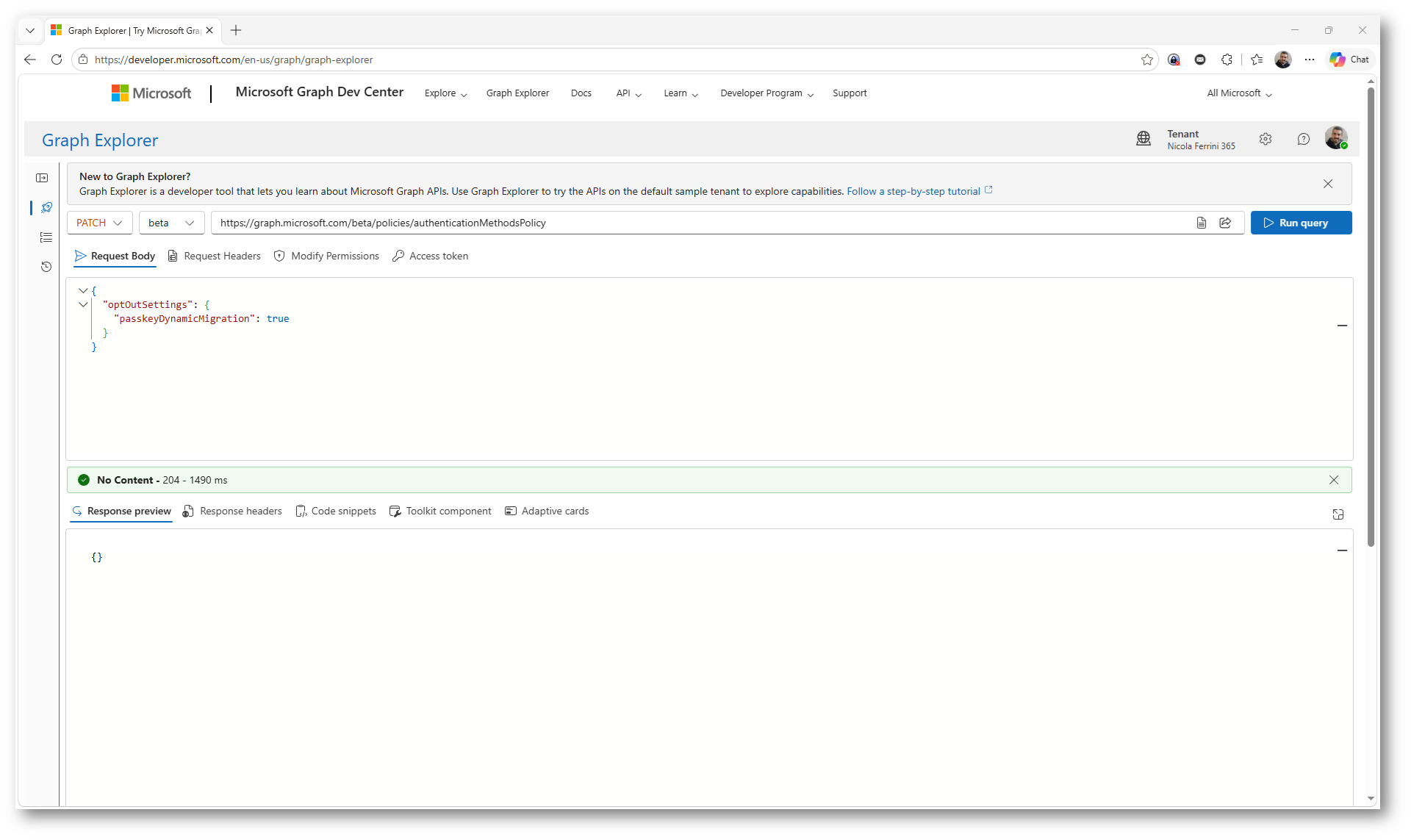Expand the response area with the expand icon
The image size is (1411, 840).
tap(1338, 514)
